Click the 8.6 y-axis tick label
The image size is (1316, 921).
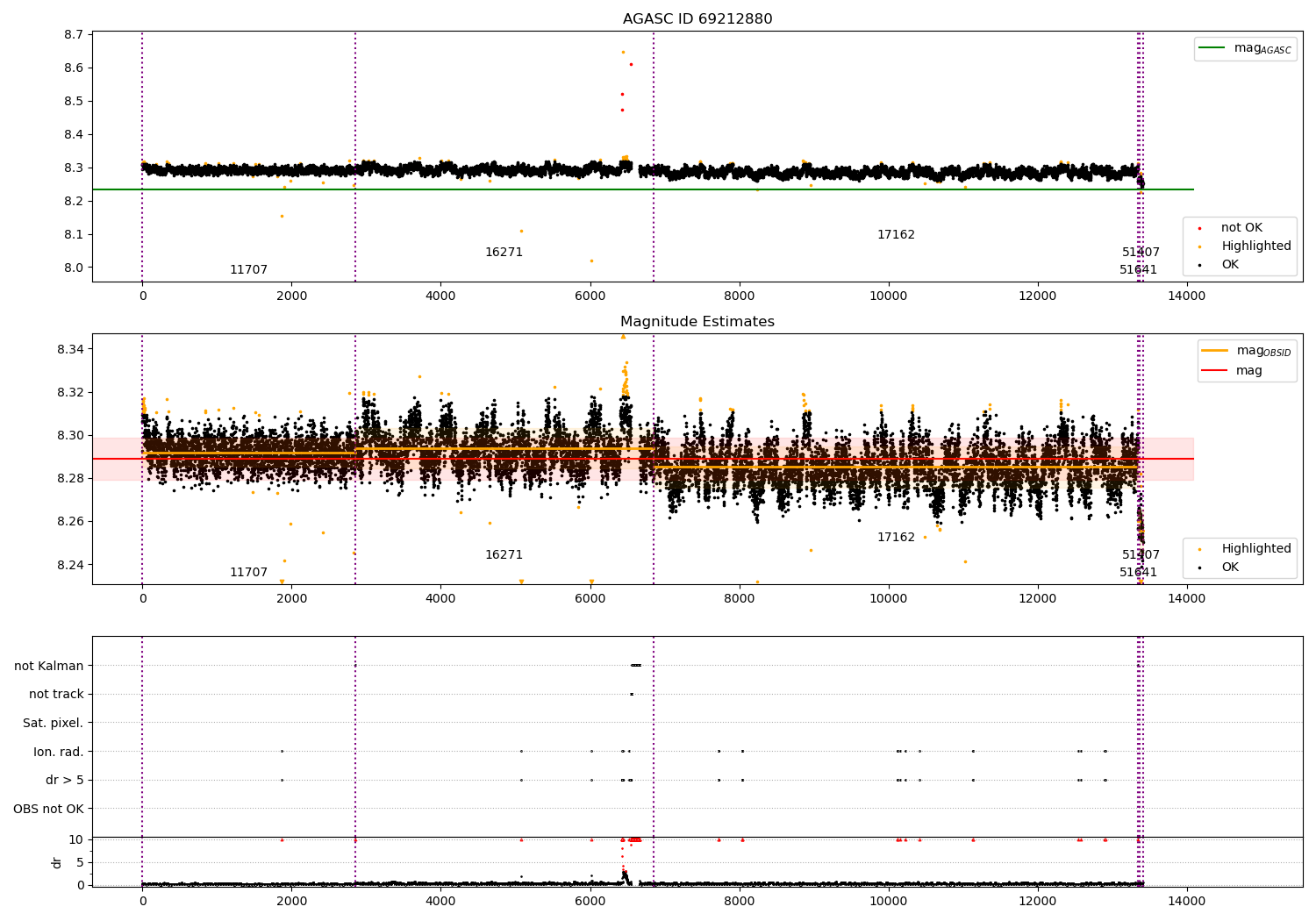[74, 68]
